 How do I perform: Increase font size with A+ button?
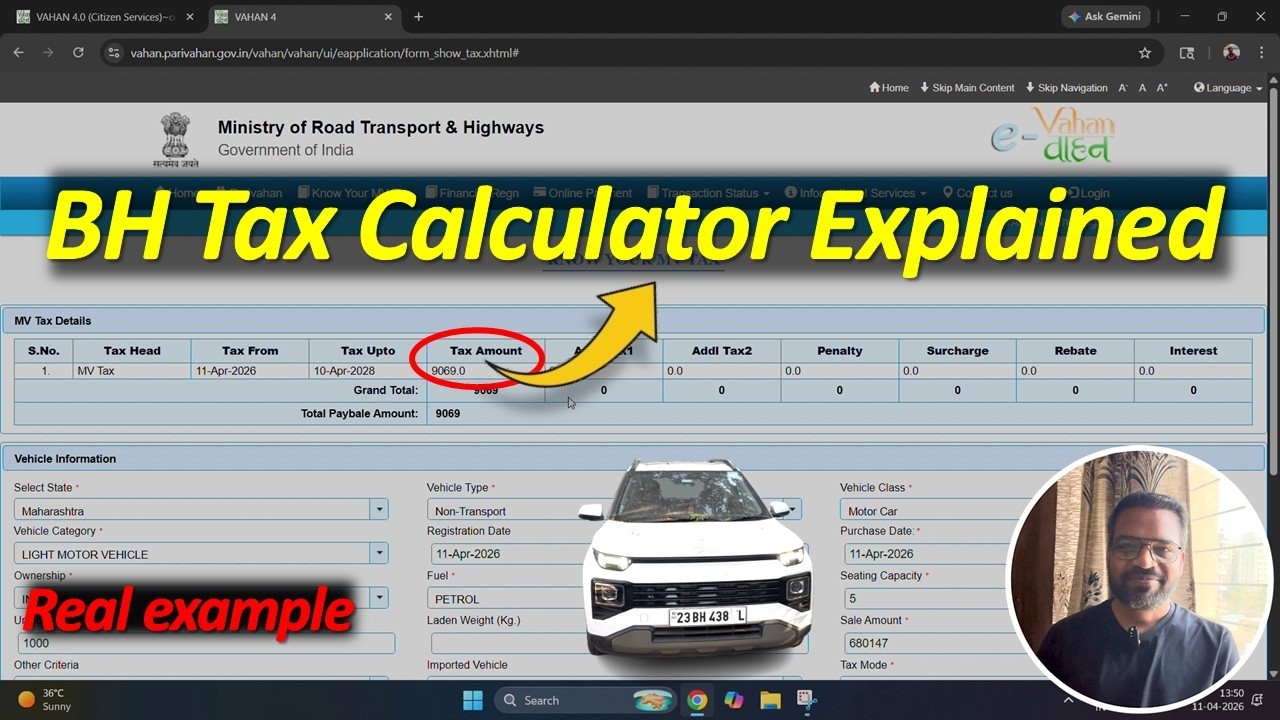click(1162, 88)
